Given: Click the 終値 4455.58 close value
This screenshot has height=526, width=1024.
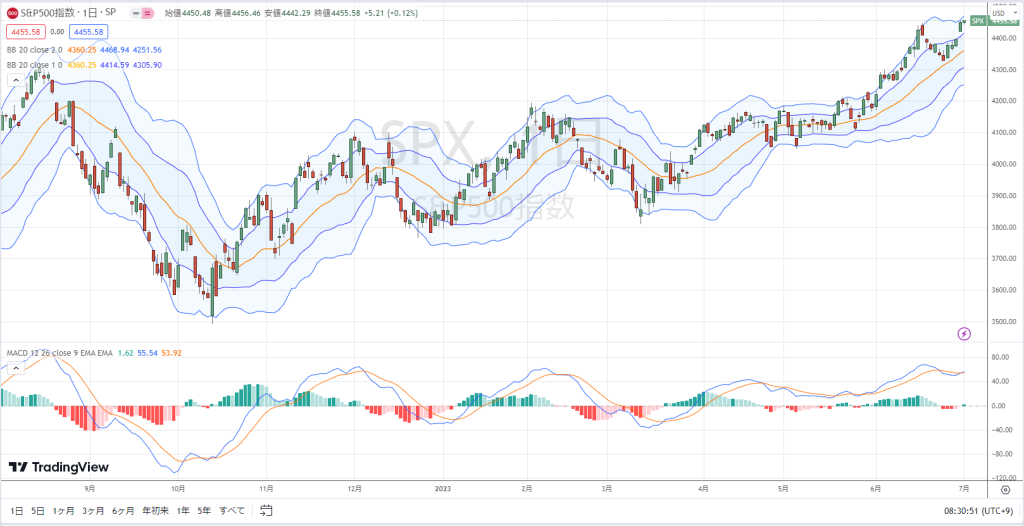Looking at the screenshot, I should coord(338,13).
